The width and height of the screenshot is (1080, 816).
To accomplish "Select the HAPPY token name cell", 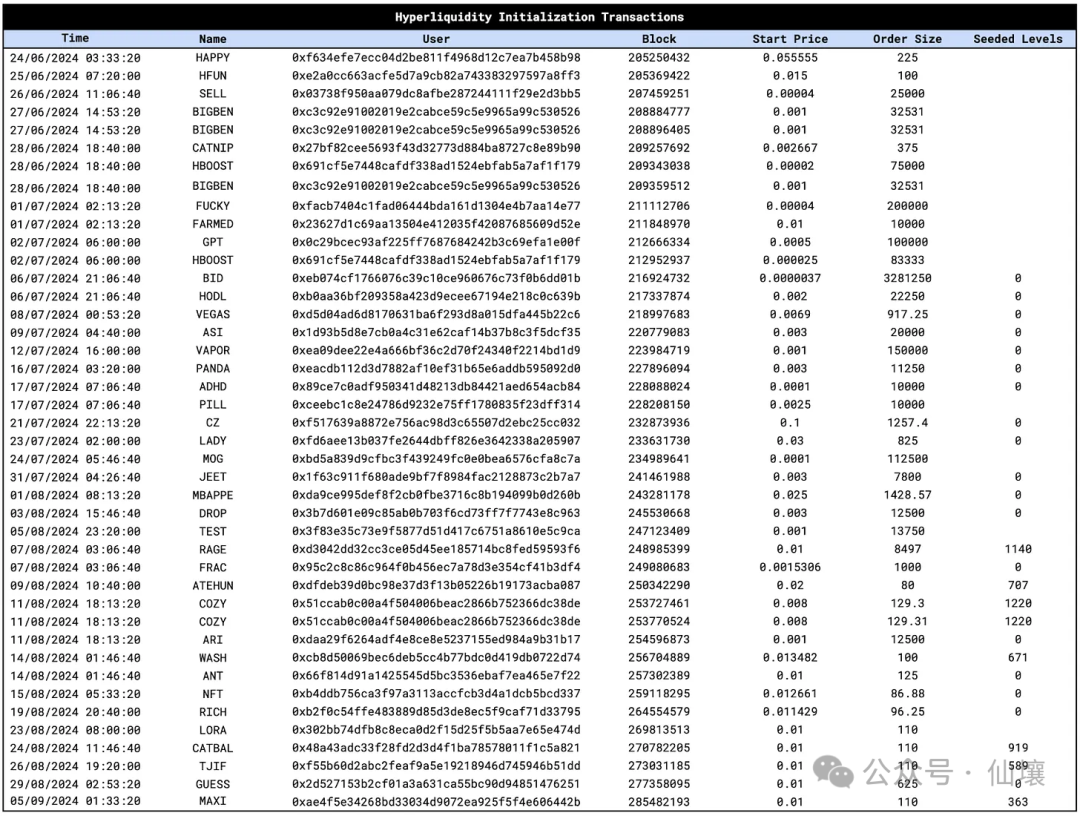I will 213,58.
